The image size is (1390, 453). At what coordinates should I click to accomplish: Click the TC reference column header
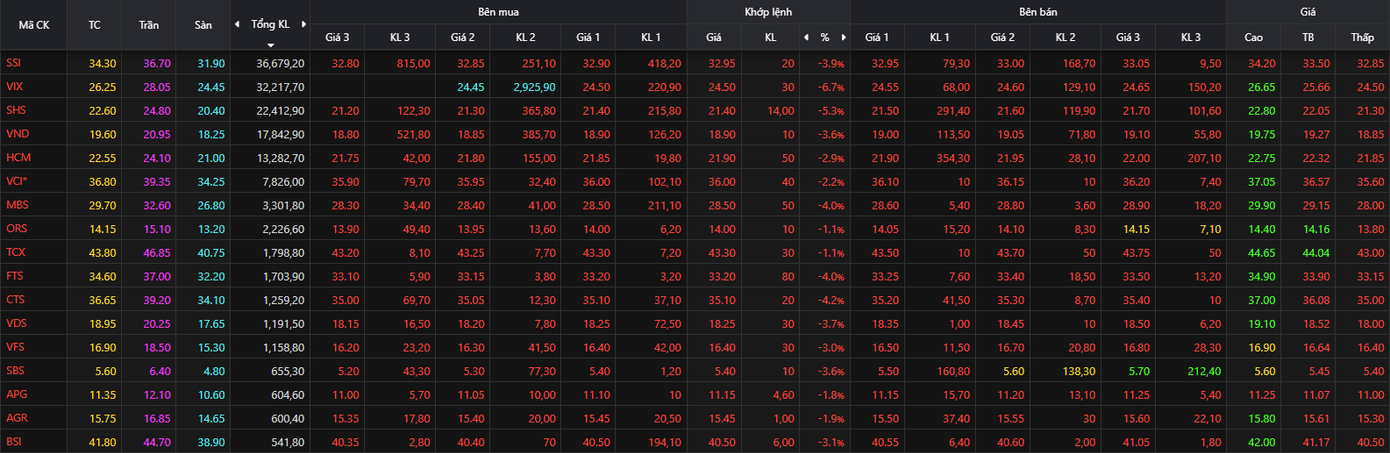(x=94, y=25)
